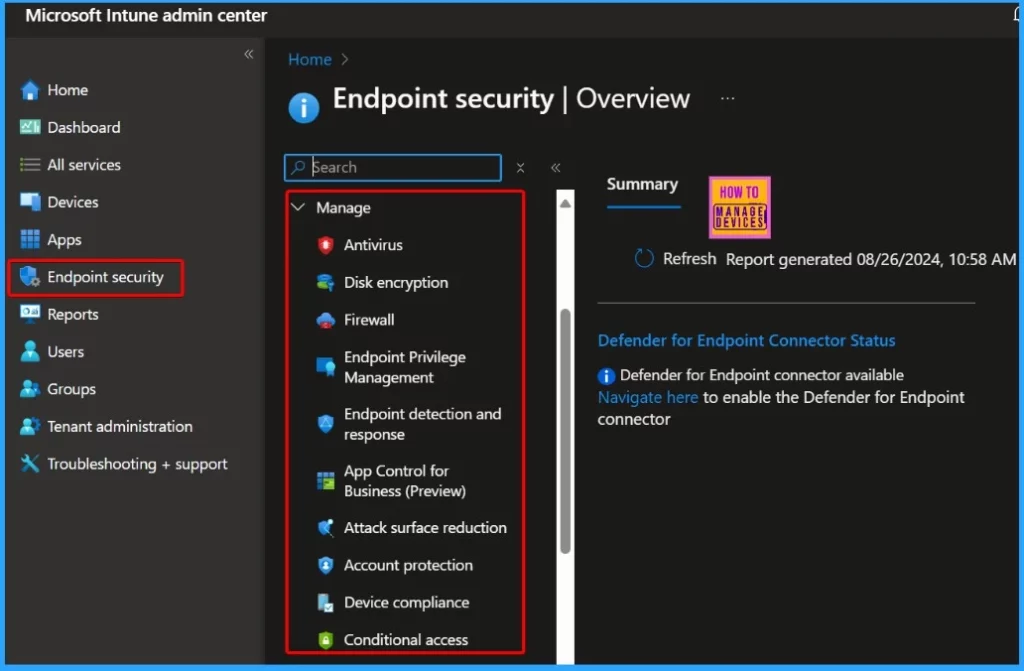Screen dimensions: 1024x671
Task: Click the menu scrollbar up arrow
Action: [566, 203]
